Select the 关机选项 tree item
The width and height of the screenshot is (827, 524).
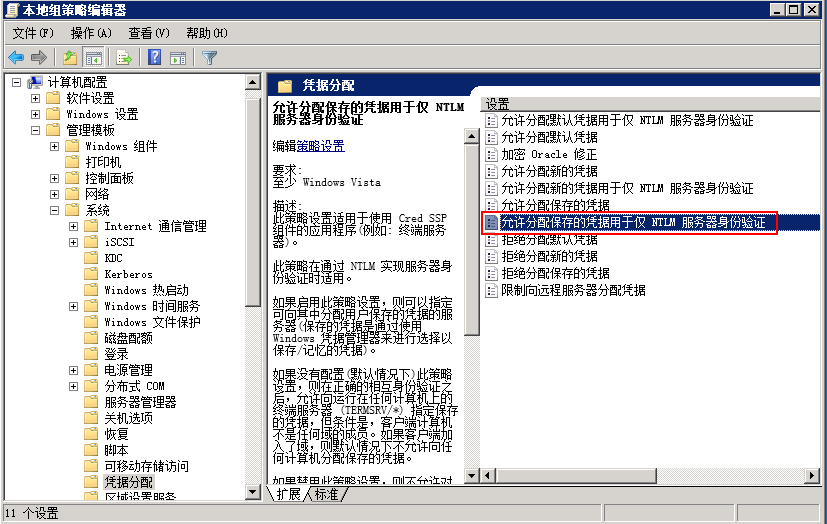tap(128, 418)
